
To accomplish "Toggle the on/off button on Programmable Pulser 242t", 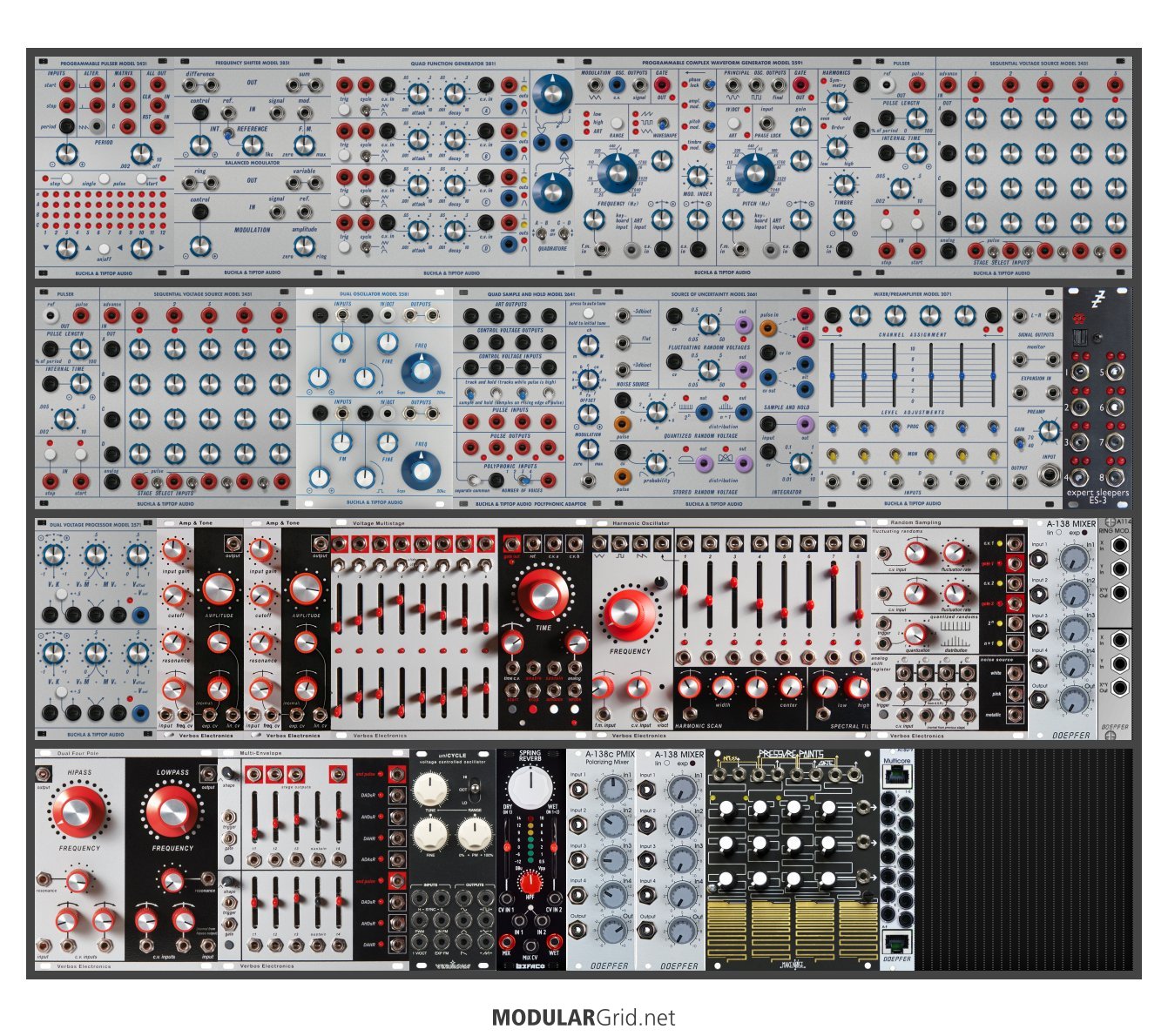I will point(104,248).
